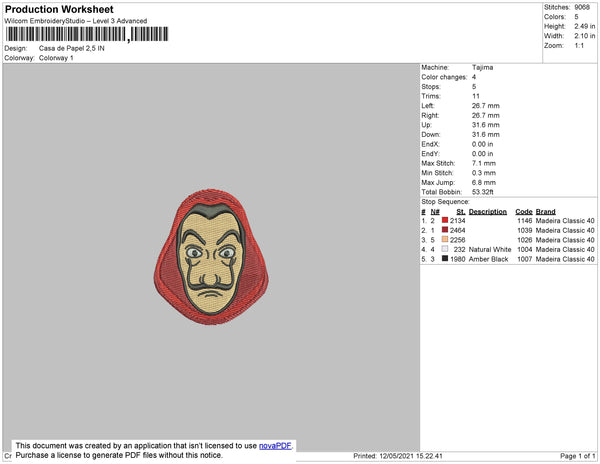Viewport: 600px width, 464px height.
Task: Click the thread code '1146'
Action: (525, 221)
